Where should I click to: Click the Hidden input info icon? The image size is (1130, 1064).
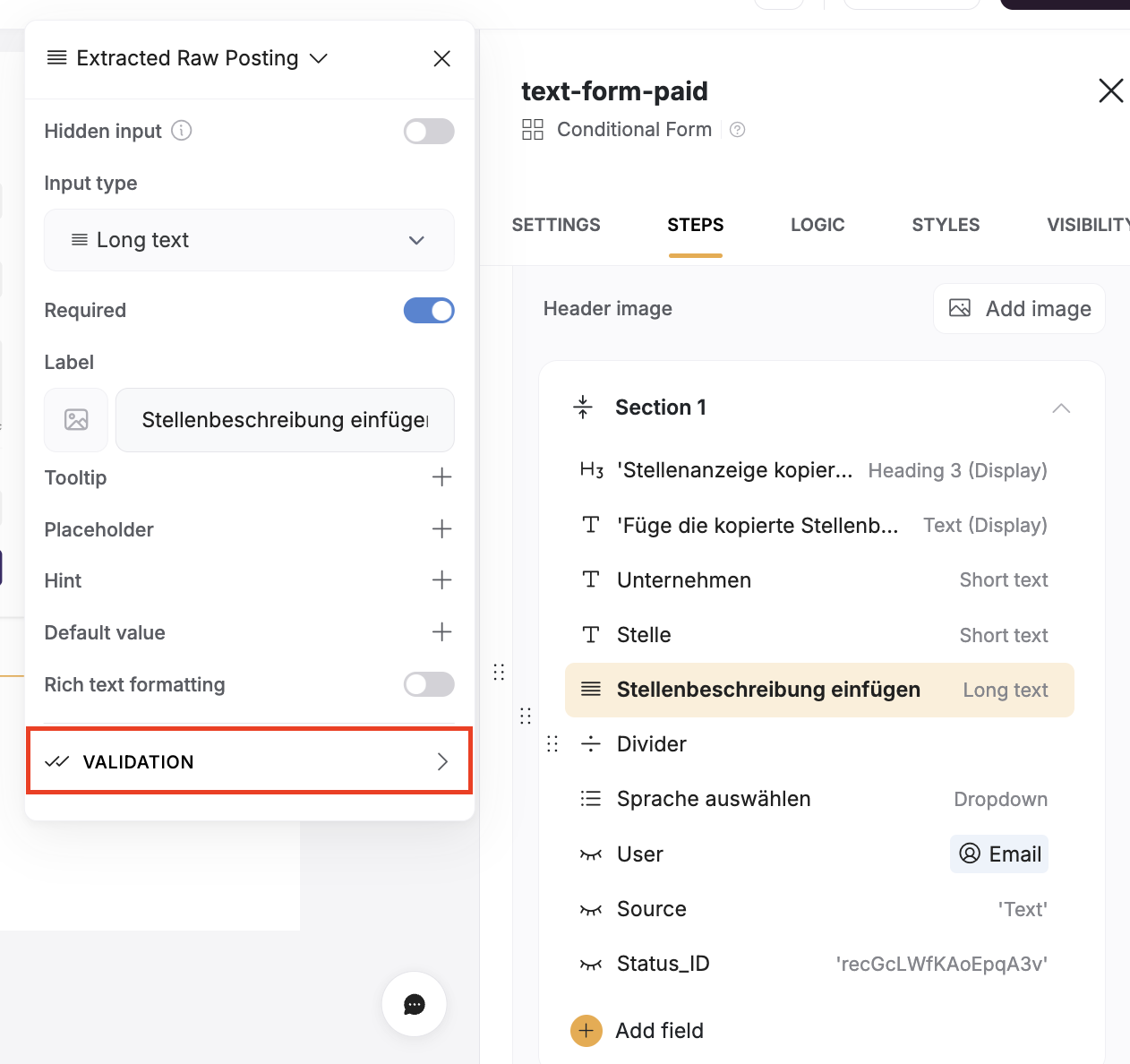pyautogui.click(x=182, y=131)
